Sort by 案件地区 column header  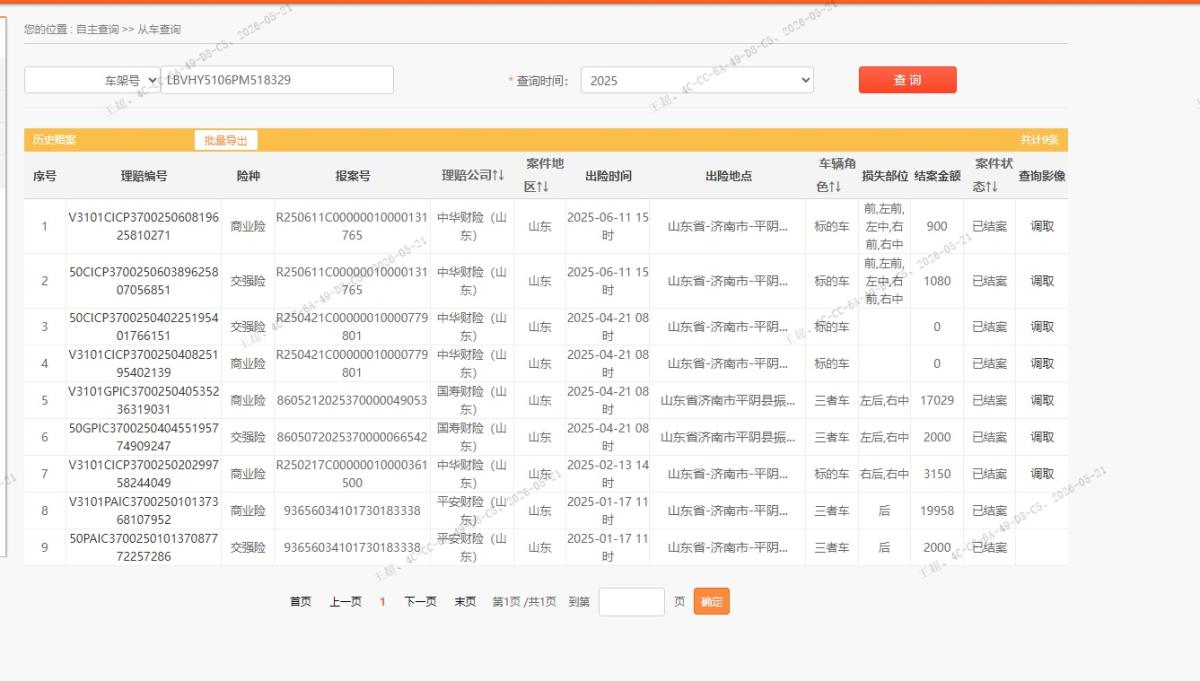tap(545, 175)
